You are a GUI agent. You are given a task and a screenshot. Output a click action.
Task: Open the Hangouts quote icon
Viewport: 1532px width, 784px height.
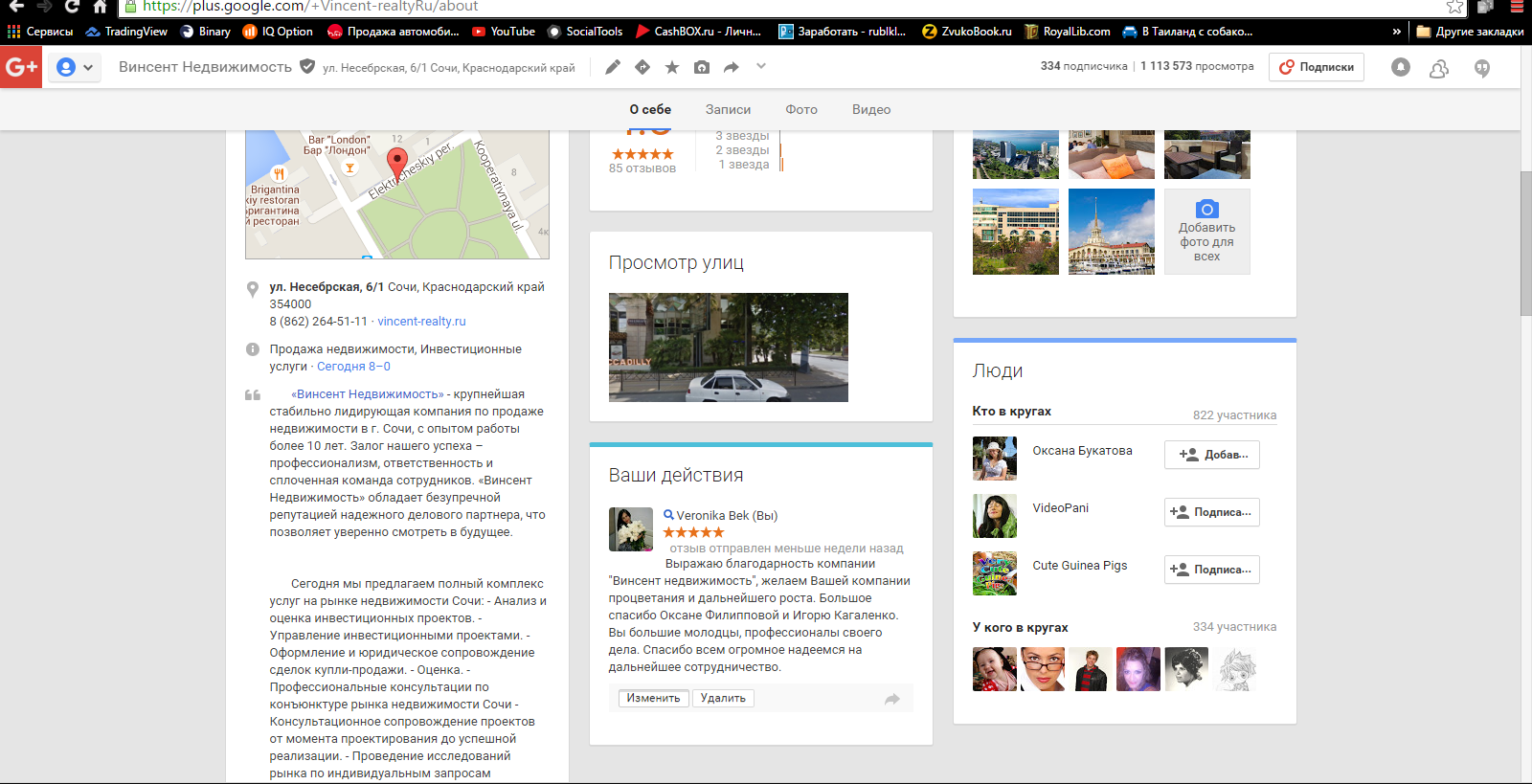point(1482,68)
